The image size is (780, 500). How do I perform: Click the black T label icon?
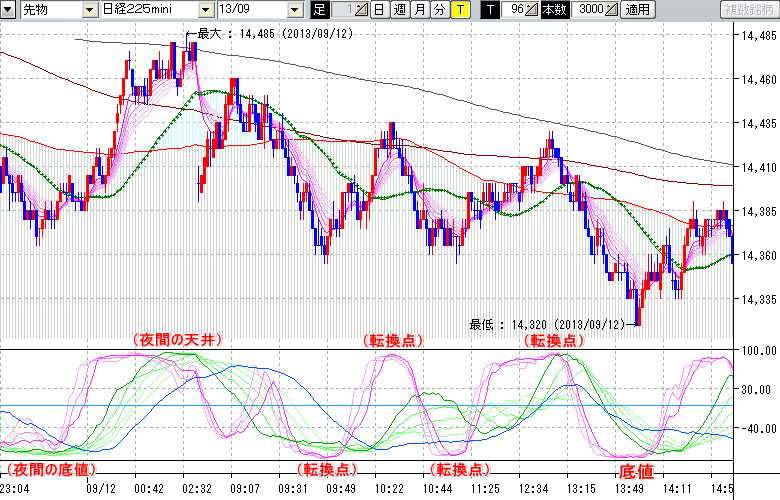pos(489,10)
